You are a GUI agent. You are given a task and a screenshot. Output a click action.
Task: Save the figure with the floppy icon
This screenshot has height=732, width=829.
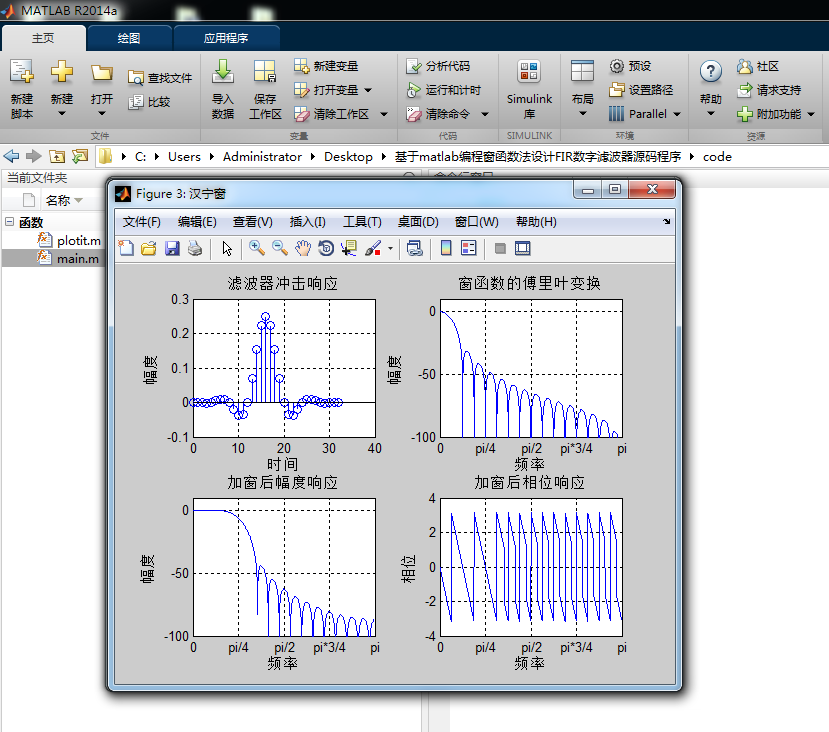(x=172, y=248)
